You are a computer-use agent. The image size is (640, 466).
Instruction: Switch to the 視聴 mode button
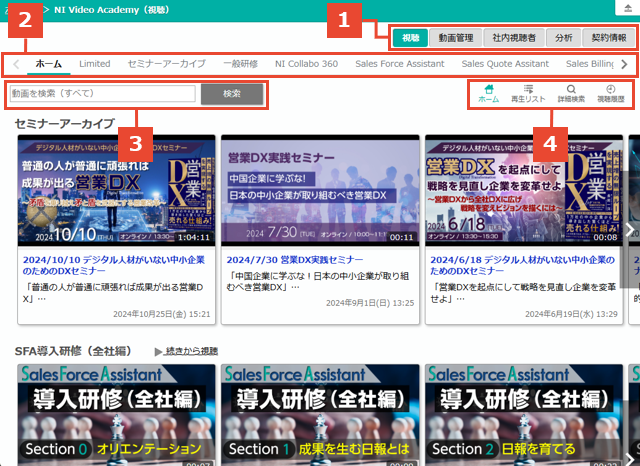[411, 38]
